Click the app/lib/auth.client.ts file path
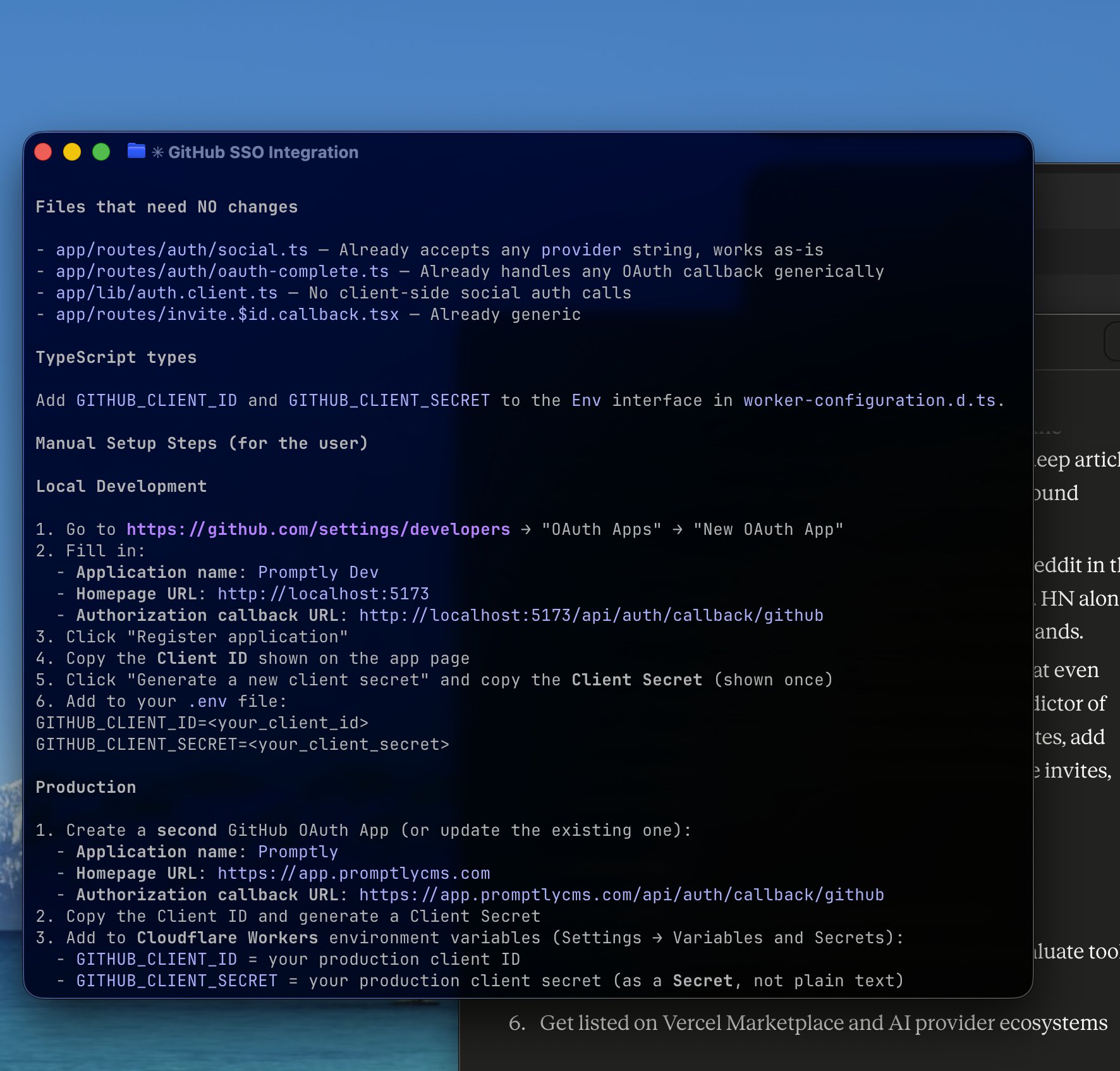Screen dimensions: 1120x1071 (167, 293)
